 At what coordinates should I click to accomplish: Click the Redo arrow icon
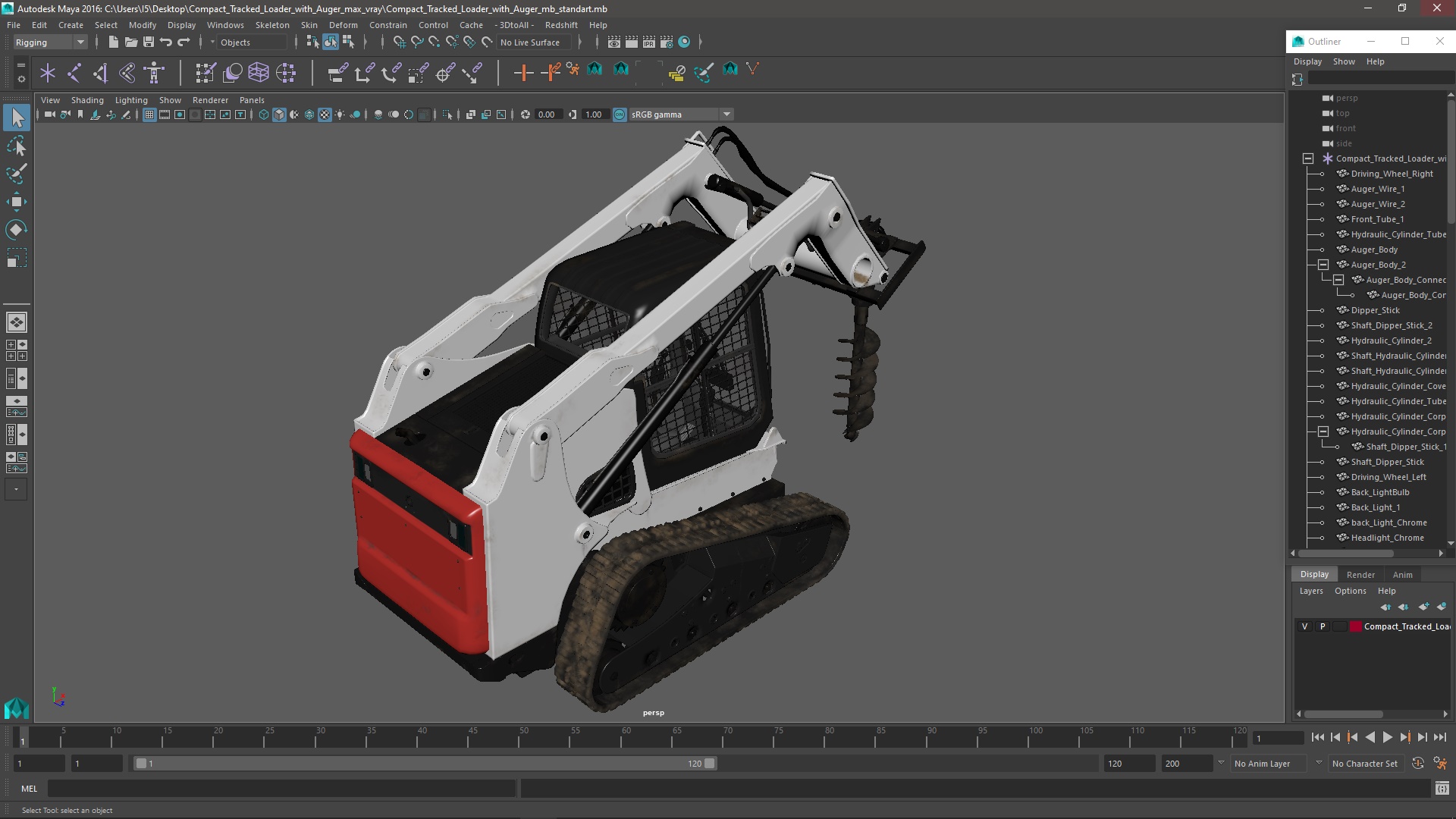(x=184, y=42)
